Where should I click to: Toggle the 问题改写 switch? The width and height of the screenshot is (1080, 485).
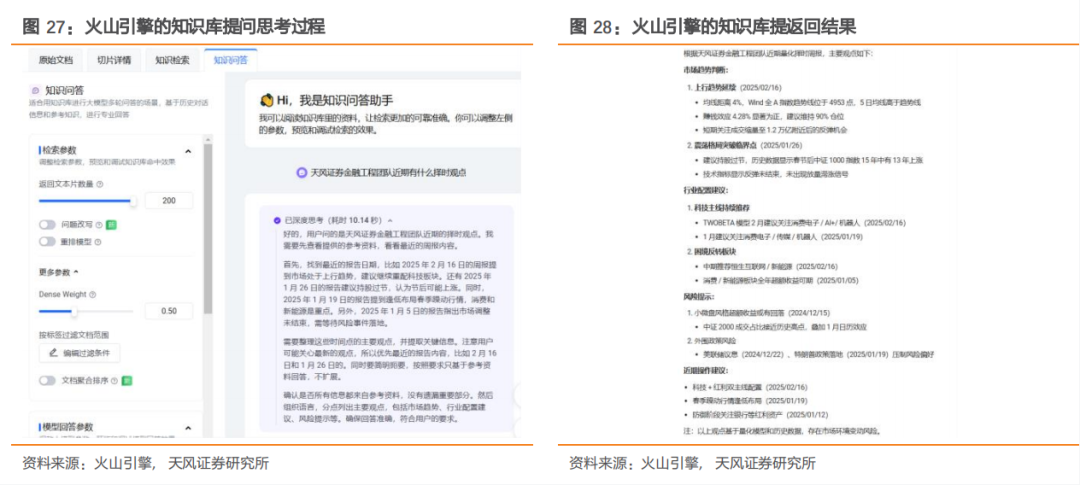tap(47, 225)
